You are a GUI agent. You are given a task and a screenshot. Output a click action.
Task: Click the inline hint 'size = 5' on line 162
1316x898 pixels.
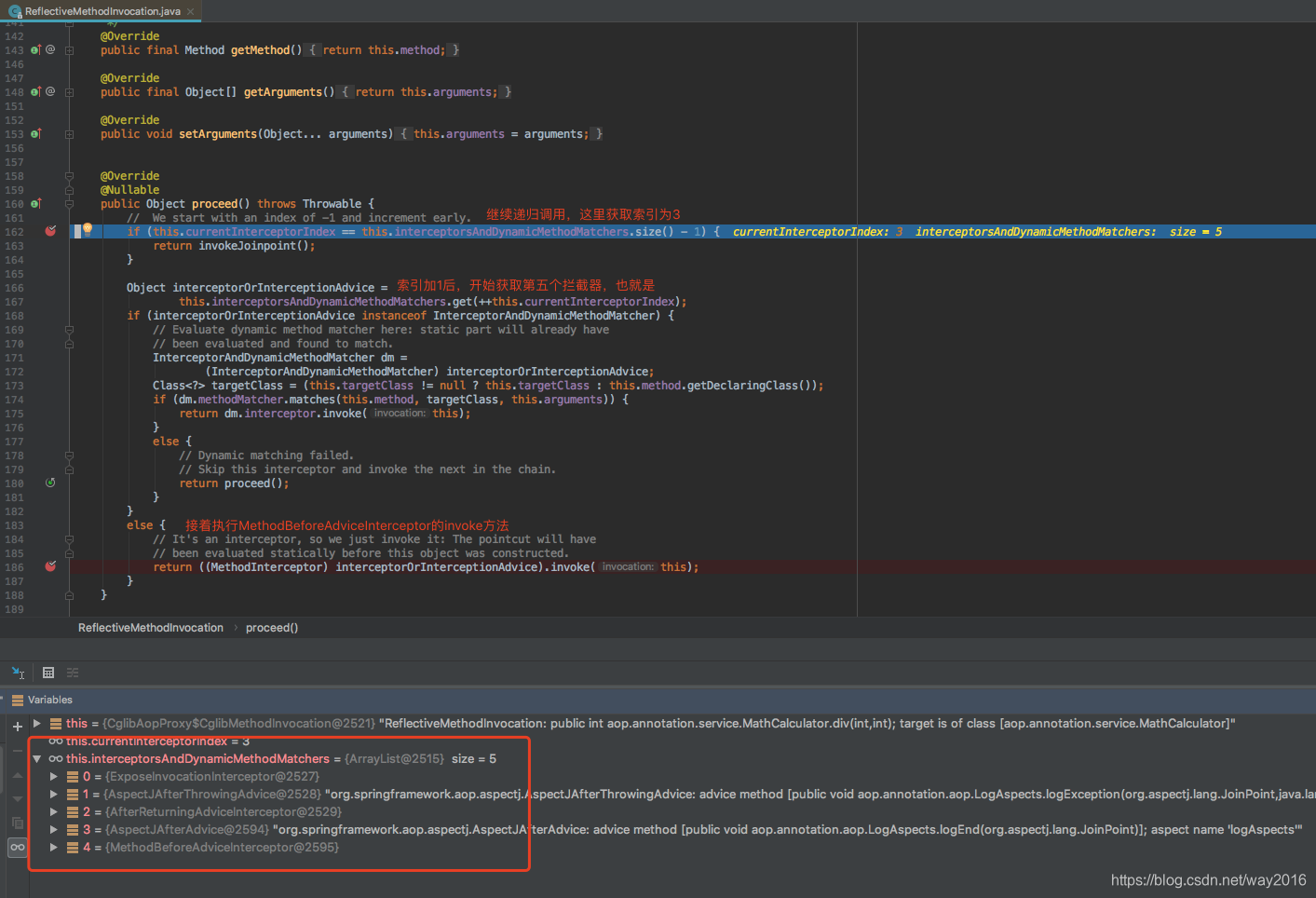click(x=1196, y=232)
